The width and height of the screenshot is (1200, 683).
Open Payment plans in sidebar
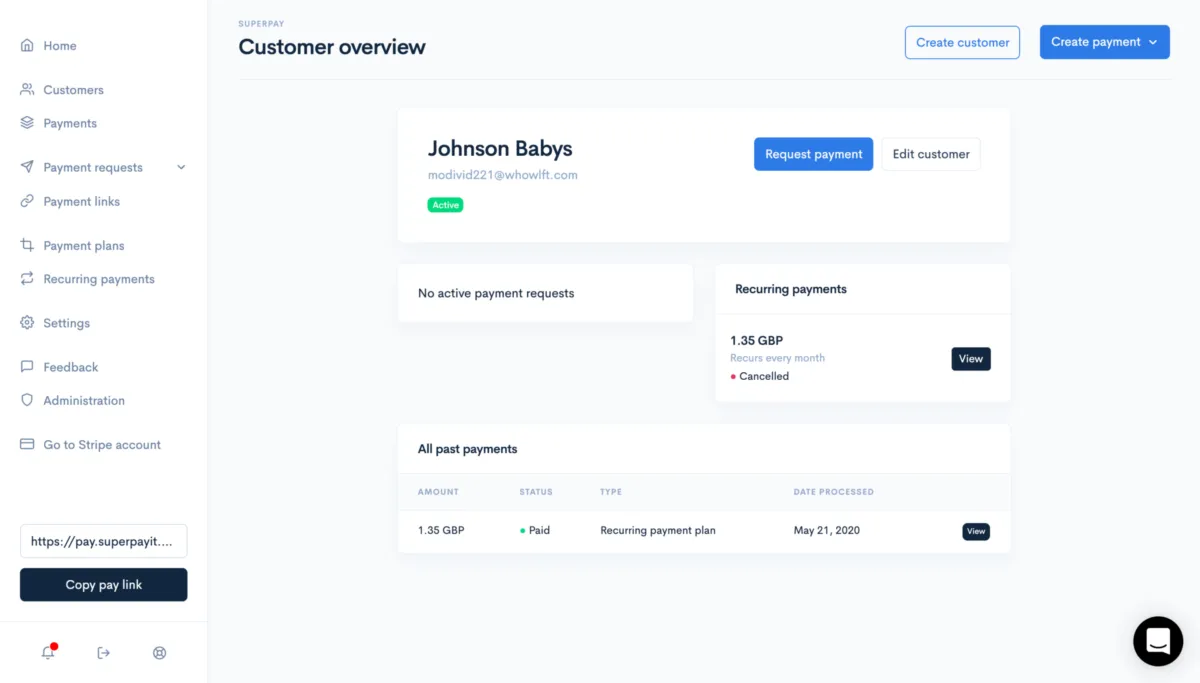pos(84,246)
